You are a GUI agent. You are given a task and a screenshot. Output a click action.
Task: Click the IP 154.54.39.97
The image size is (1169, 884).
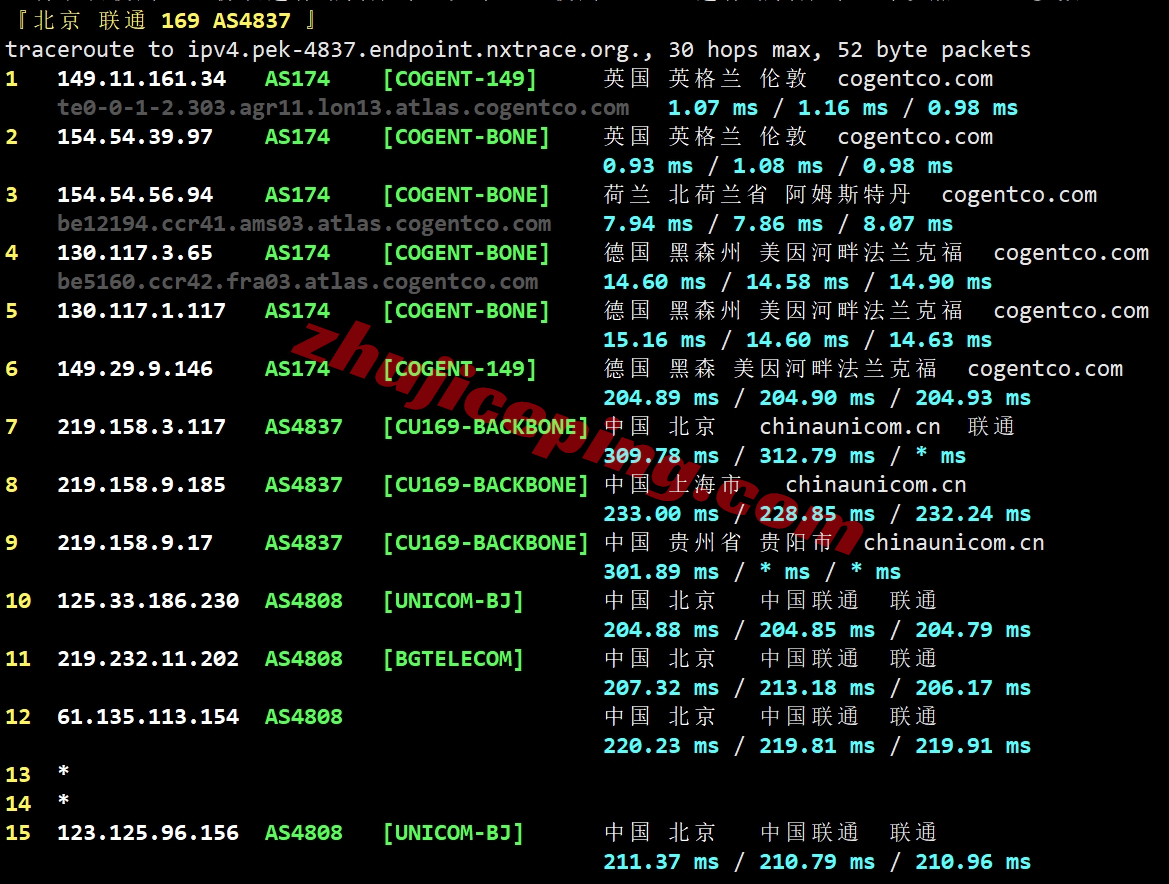tap(135, 137)
